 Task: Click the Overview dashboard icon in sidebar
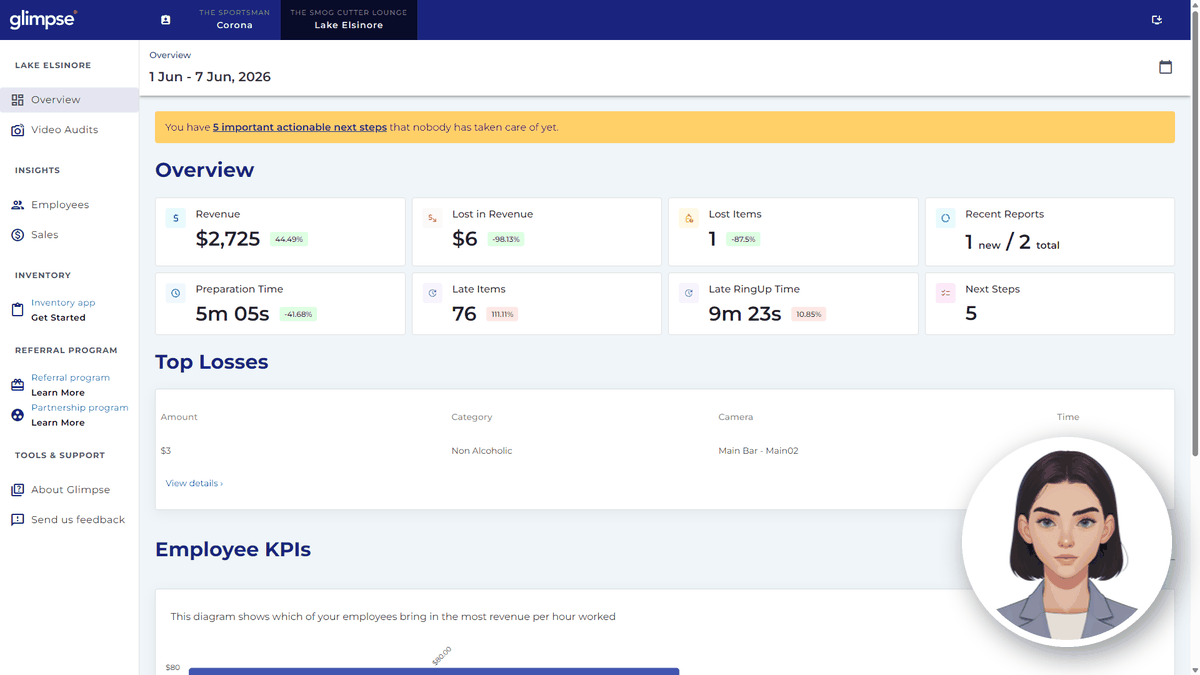(17, 100)
